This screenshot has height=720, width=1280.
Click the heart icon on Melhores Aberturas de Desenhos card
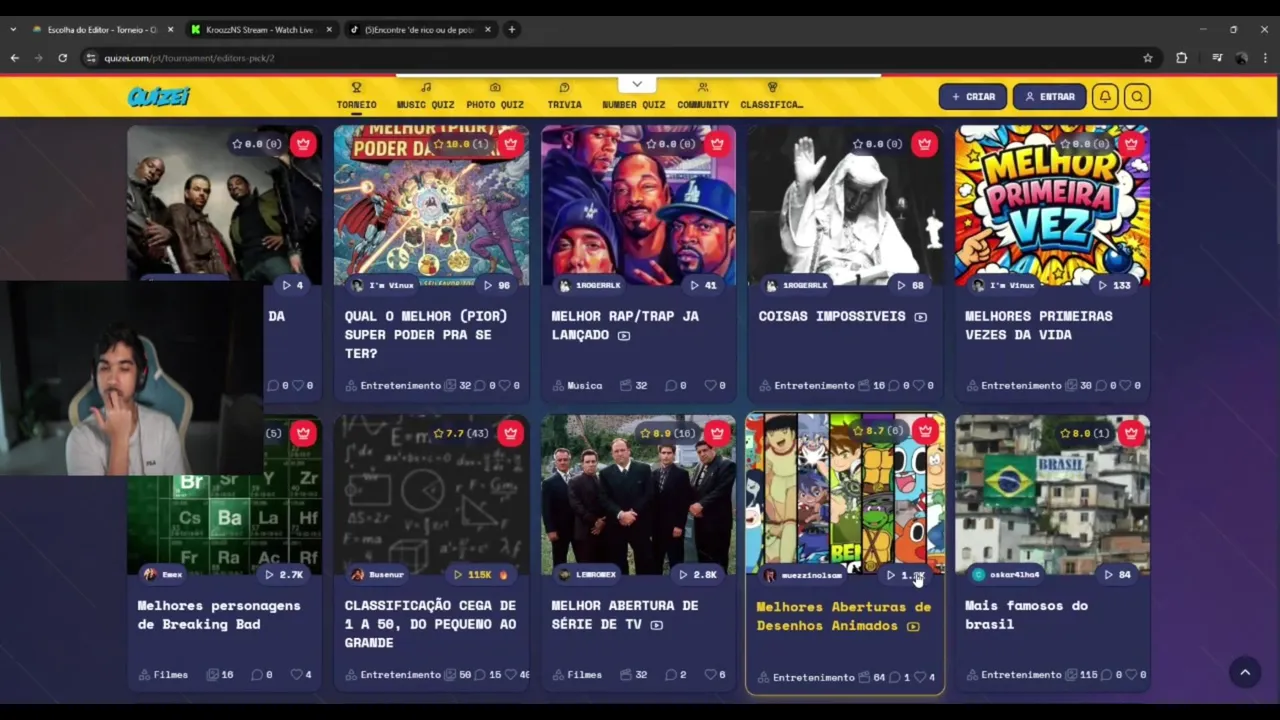[x=920, y=677]
